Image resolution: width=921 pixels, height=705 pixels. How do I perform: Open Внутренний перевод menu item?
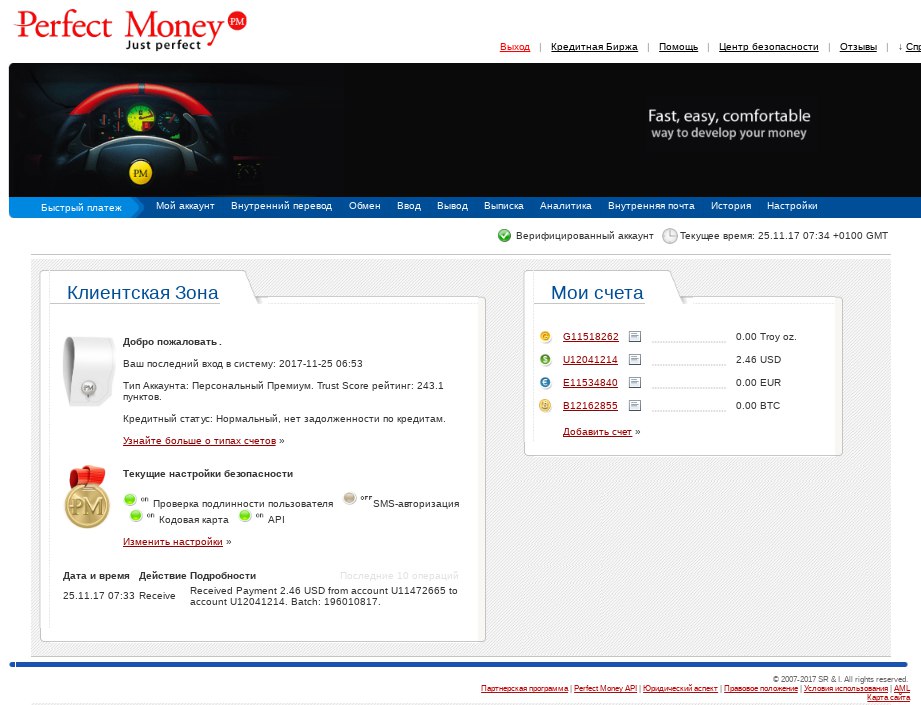tap(281, 206)
